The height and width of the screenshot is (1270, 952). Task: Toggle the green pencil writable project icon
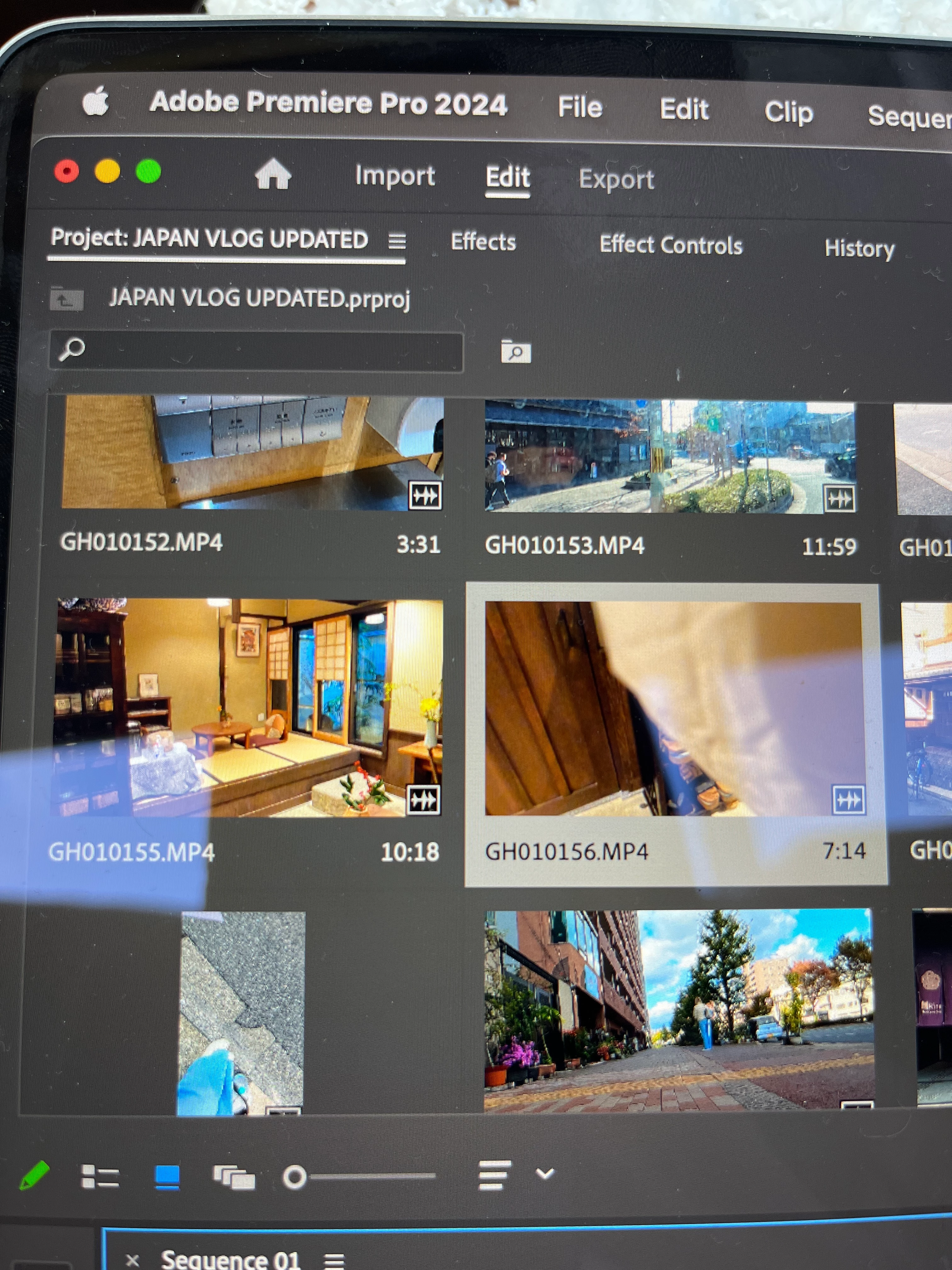click(34, 1175)
